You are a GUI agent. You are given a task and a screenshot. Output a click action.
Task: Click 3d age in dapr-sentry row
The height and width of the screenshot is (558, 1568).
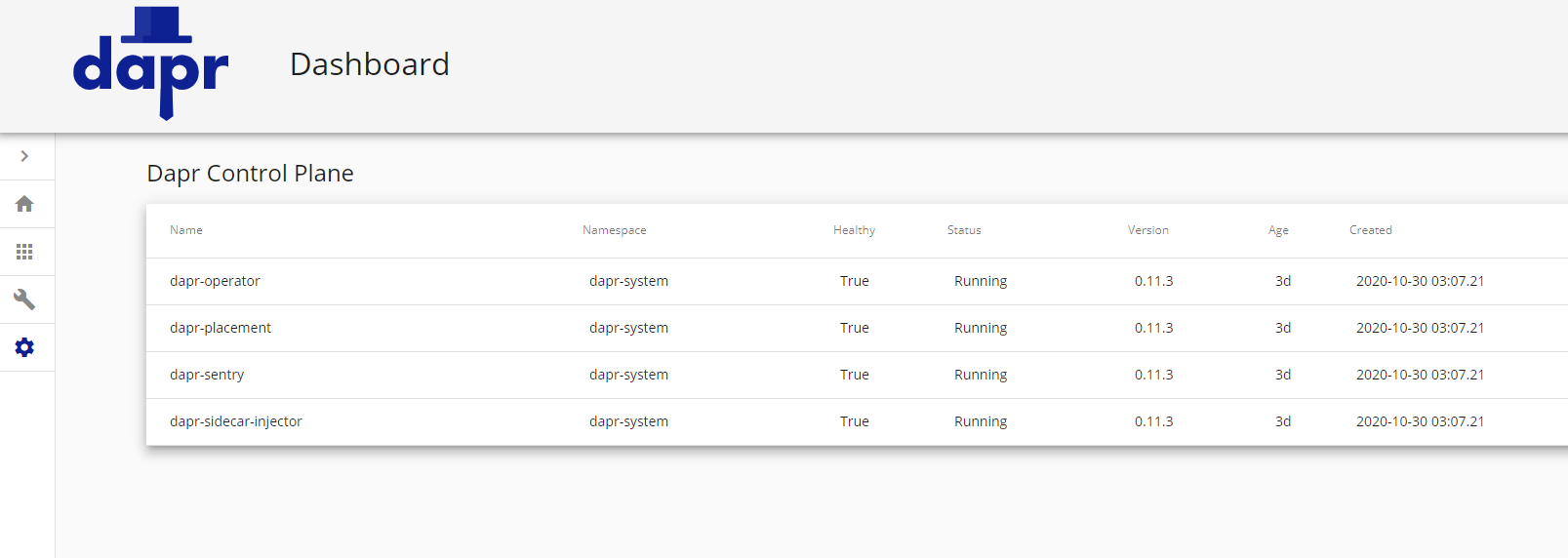click(1283, 375)
